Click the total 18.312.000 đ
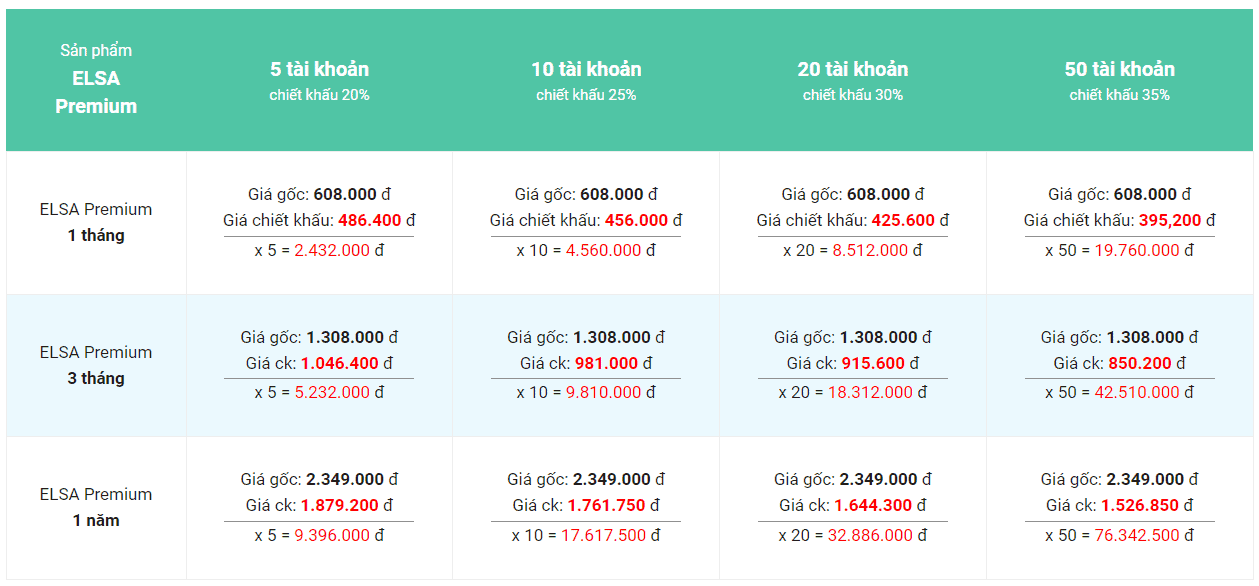The image size is (1259, 586). coord(878,392)
